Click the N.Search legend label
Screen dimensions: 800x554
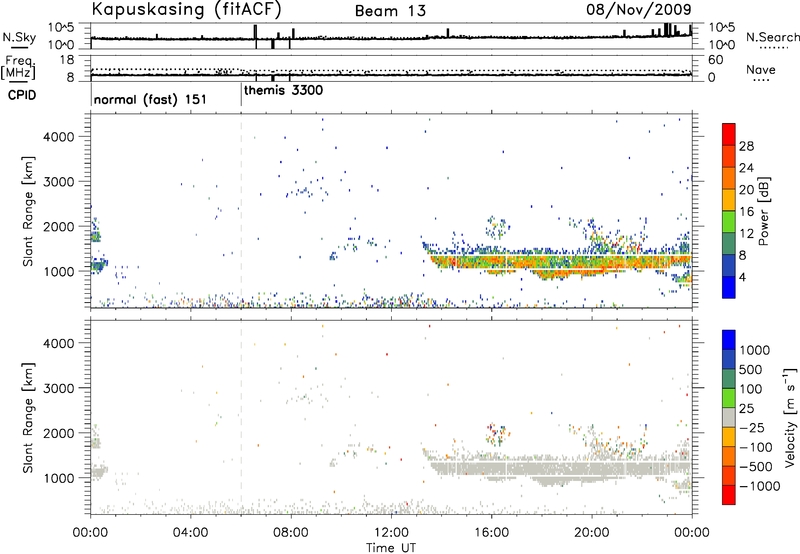click(x=772, y=37)
